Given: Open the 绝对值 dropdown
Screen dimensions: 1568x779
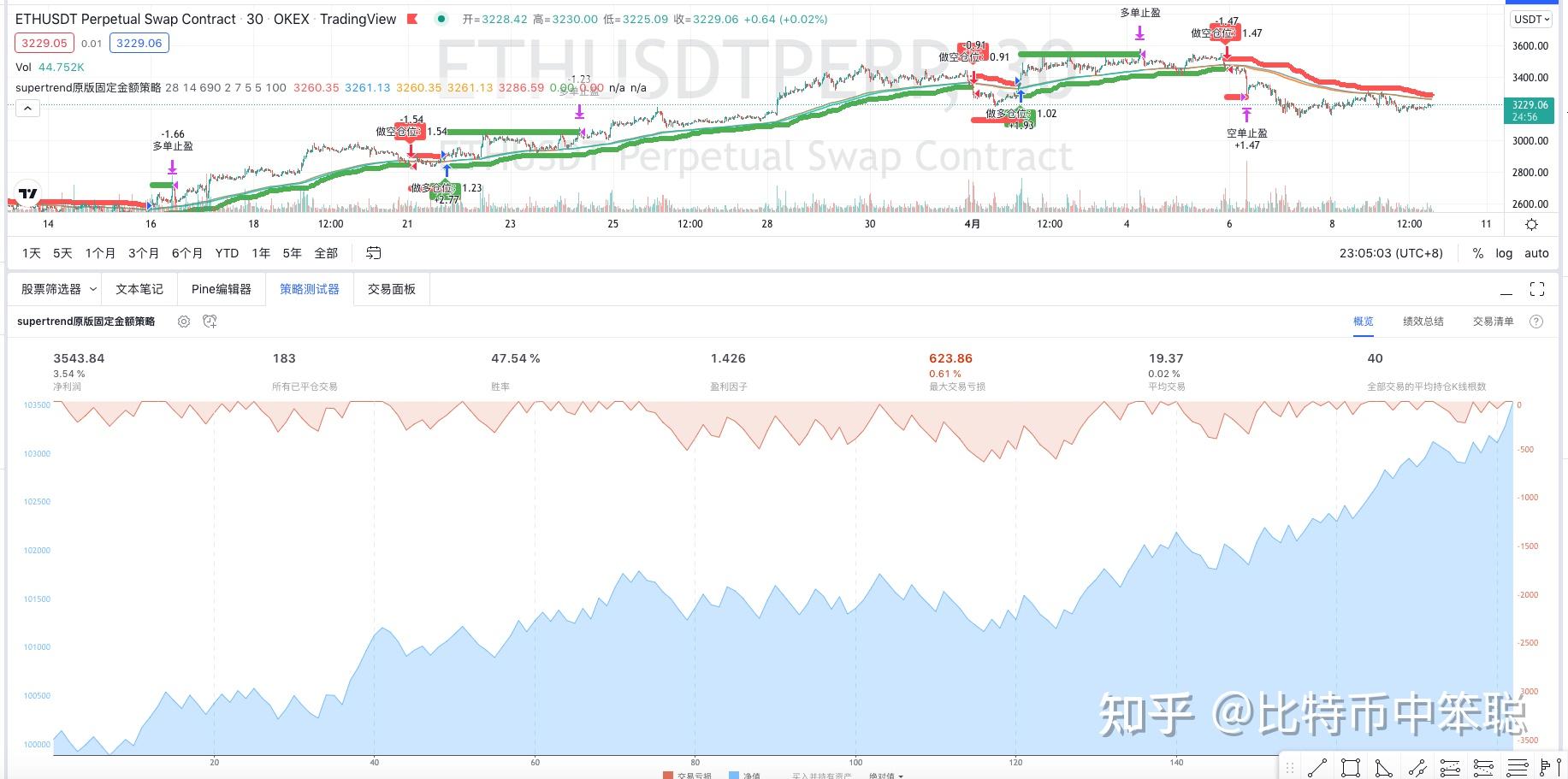Looking at the screenshot, I should click(x=885, y=776).
